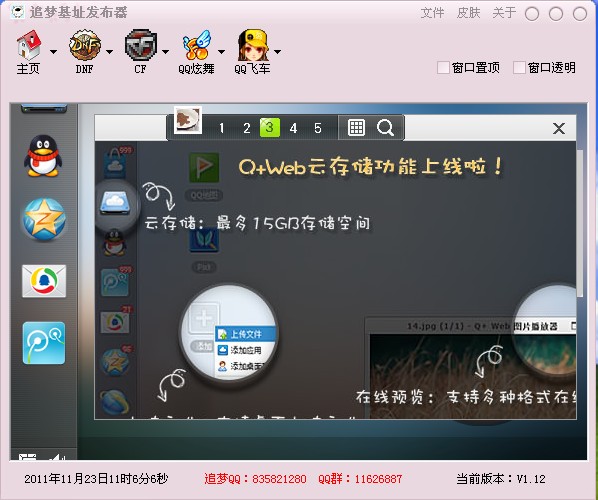Click the green flag QQ app icon
This screenshot has height=500, width=598.
tap(204, 167)
